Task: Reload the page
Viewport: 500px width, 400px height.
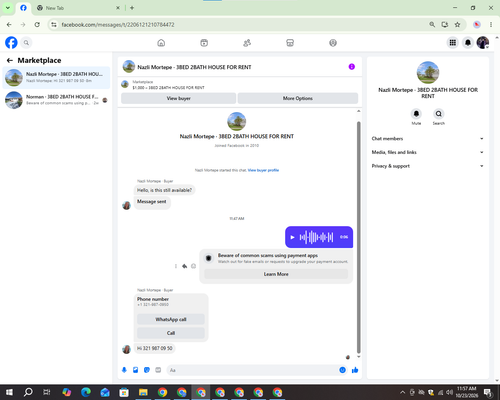Action: point(37,24)
